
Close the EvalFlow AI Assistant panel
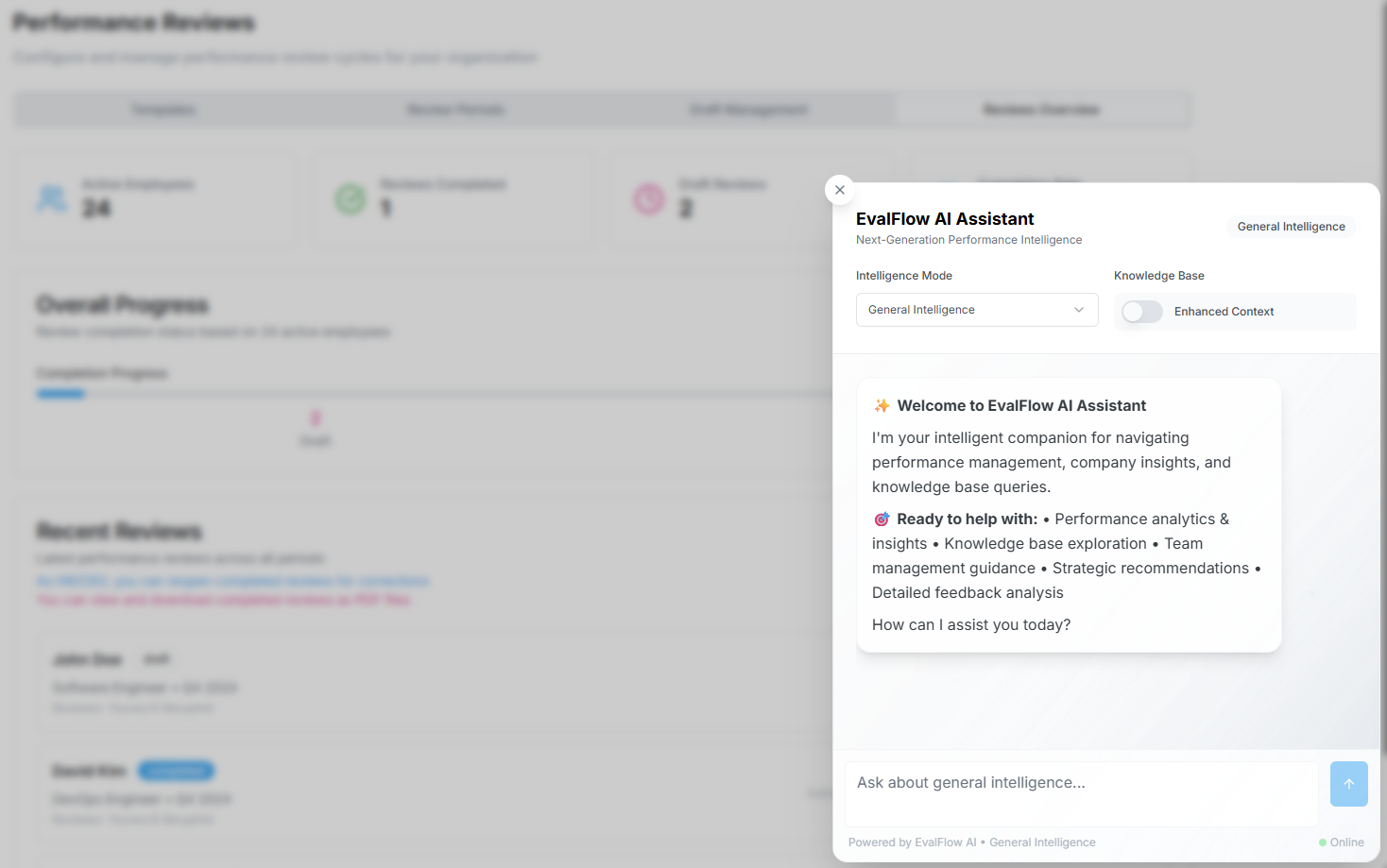pos(840,190)
